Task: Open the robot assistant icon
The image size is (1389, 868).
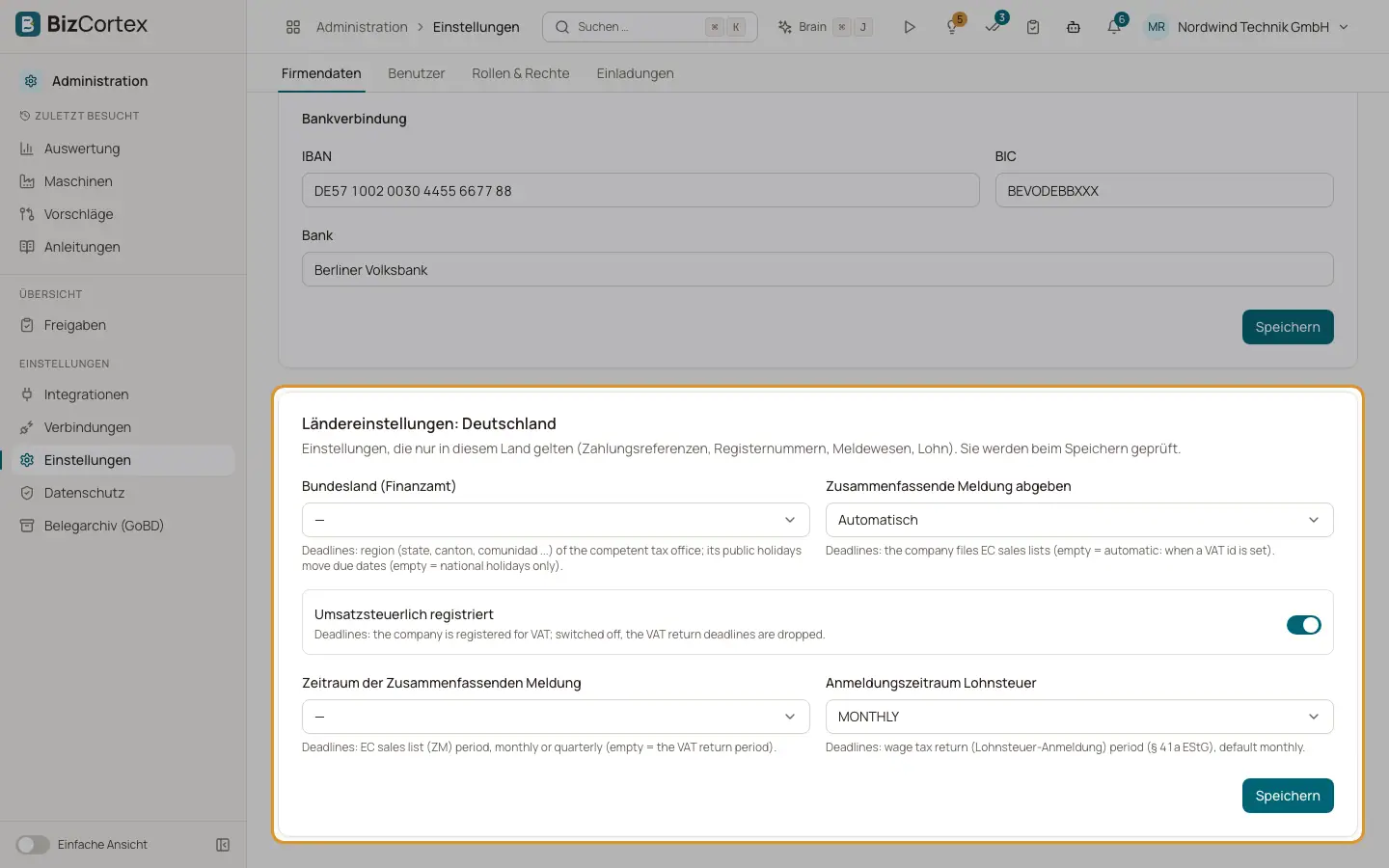Action: point(1074,27)
